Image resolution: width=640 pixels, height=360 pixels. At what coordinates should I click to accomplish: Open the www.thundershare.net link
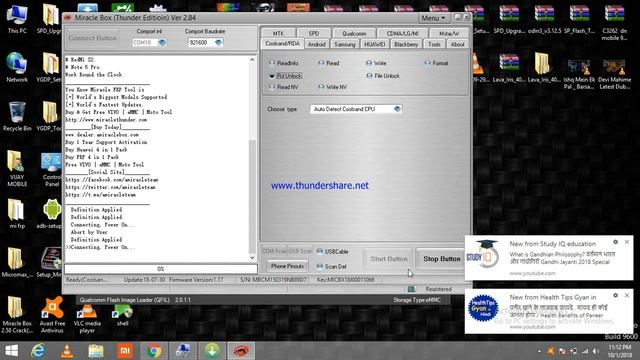pos(320,186)
